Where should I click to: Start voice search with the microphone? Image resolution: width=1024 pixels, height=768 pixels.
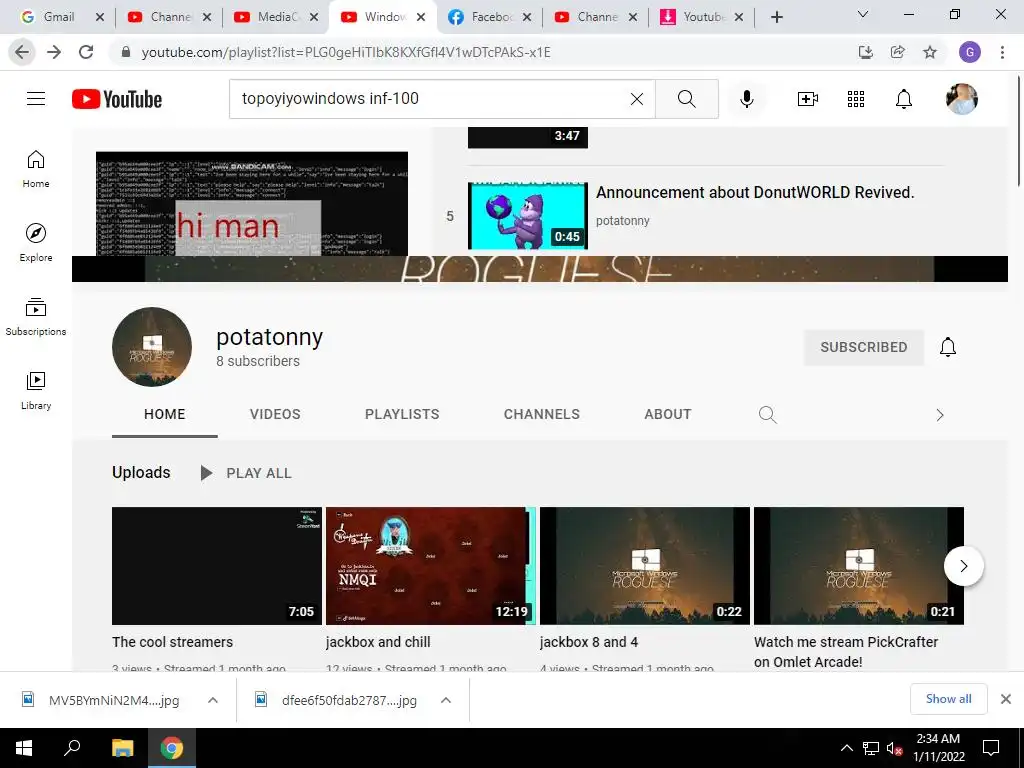[x=746, y=99]
